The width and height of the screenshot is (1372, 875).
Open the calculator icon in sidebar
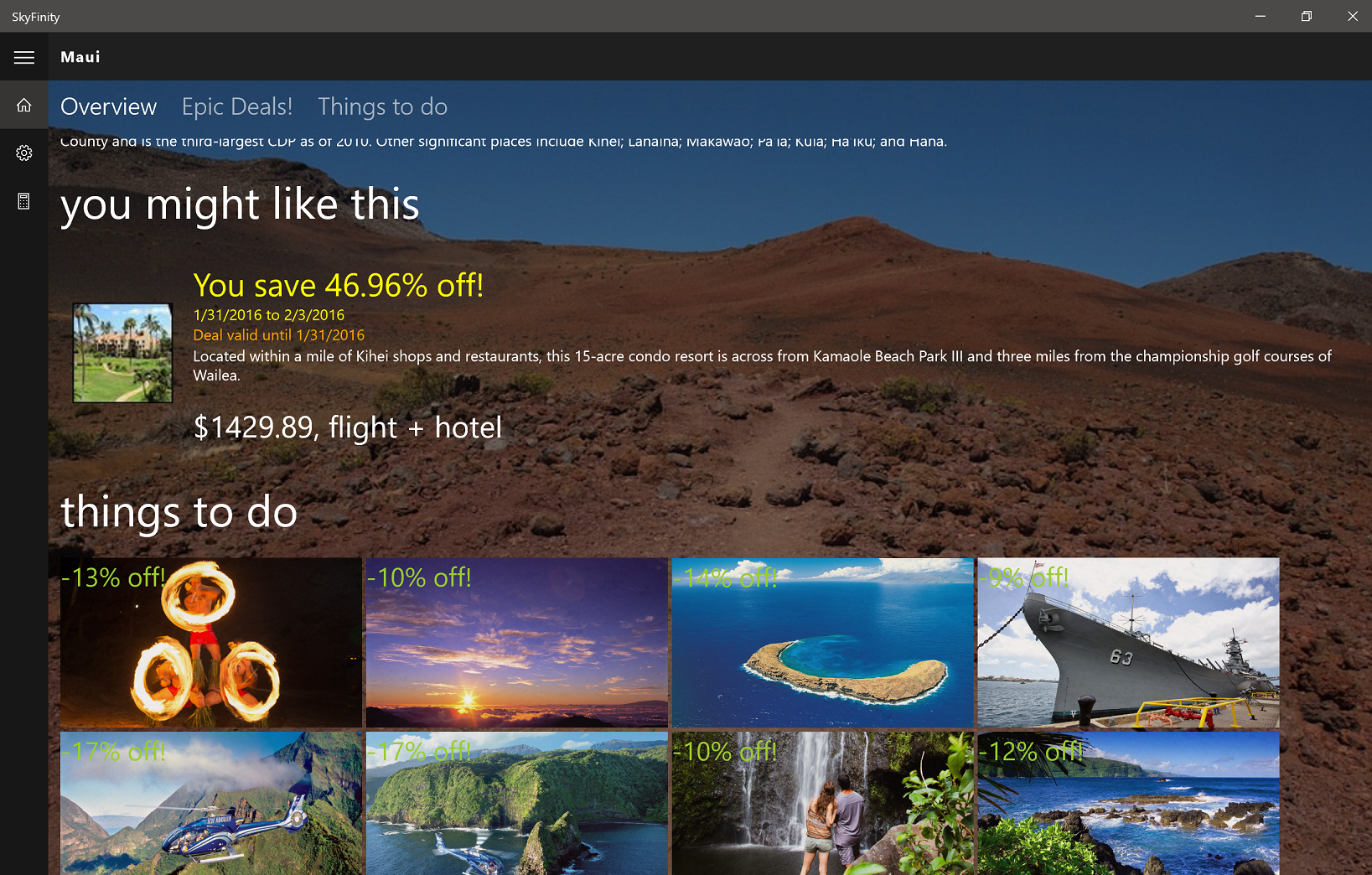[x=24, y=201]
